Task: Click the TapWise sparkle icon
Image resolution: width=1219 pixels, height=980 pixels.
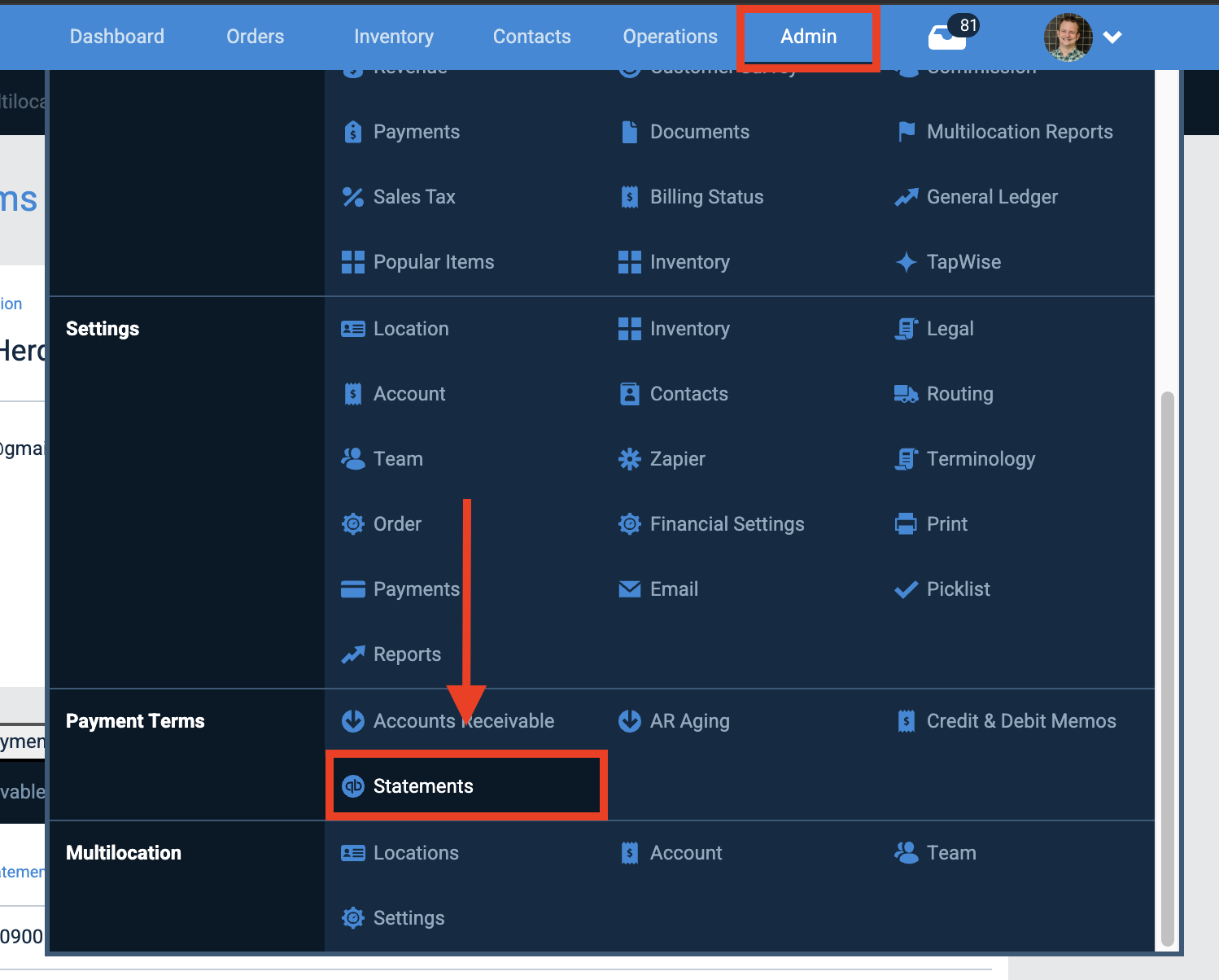Action: (906, 262)
